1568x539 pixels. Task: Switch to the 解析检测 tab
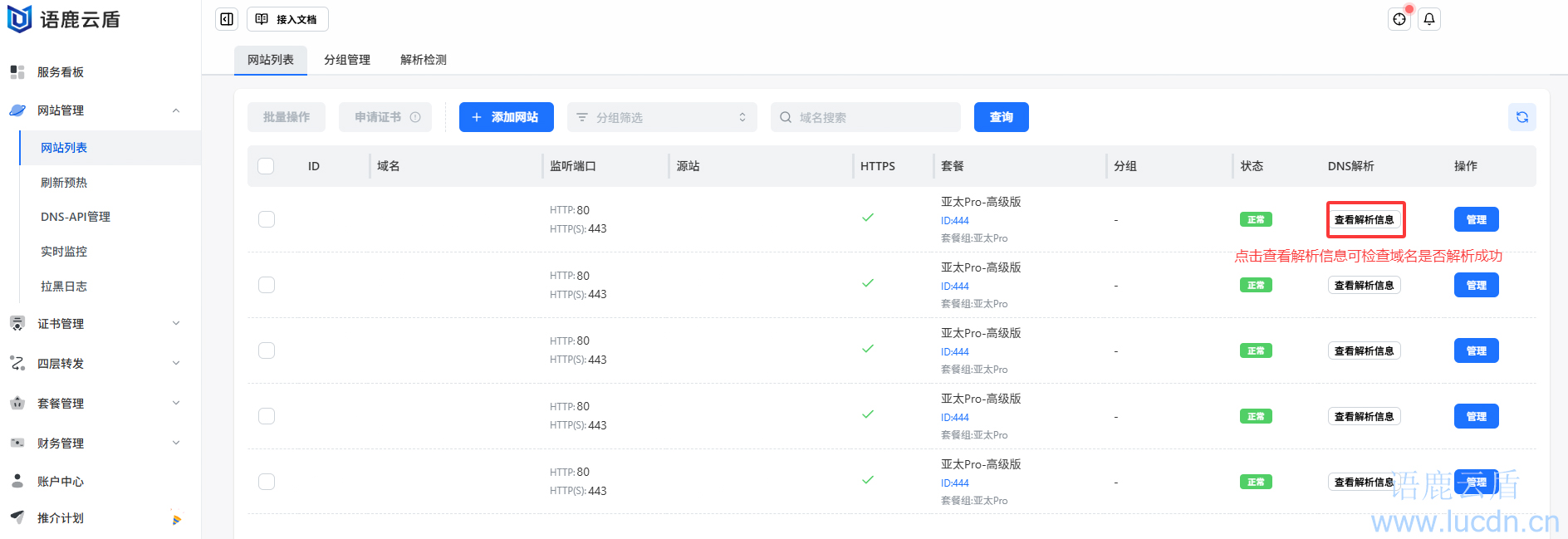424,60
